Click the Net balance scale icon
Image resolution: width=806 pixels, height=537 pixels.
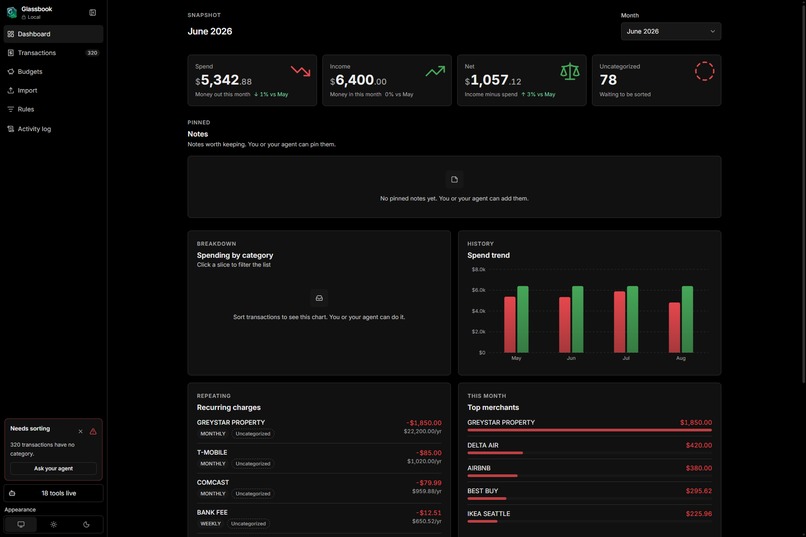pos(570,71)
